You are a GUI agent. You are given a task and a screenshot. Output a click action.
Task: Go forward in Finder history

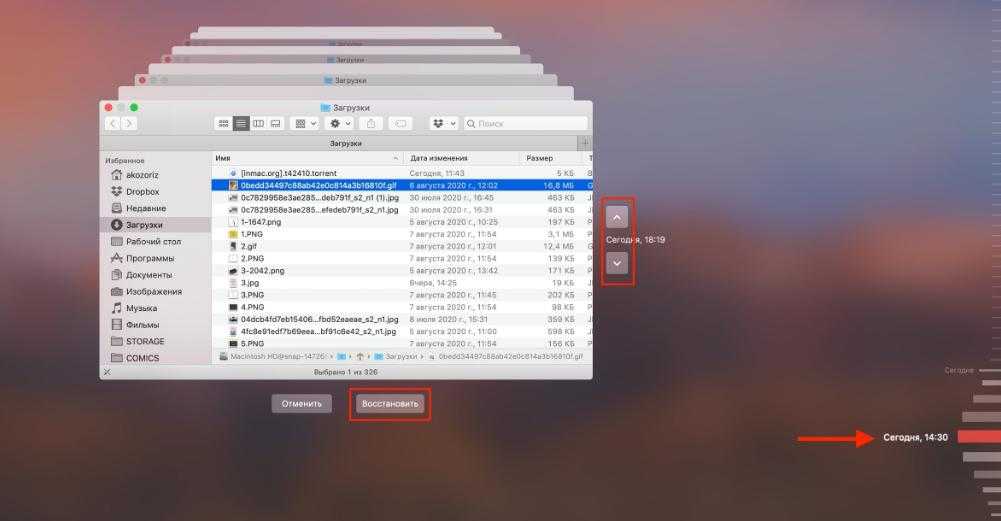pyautogui.click(x=128, y=124)
